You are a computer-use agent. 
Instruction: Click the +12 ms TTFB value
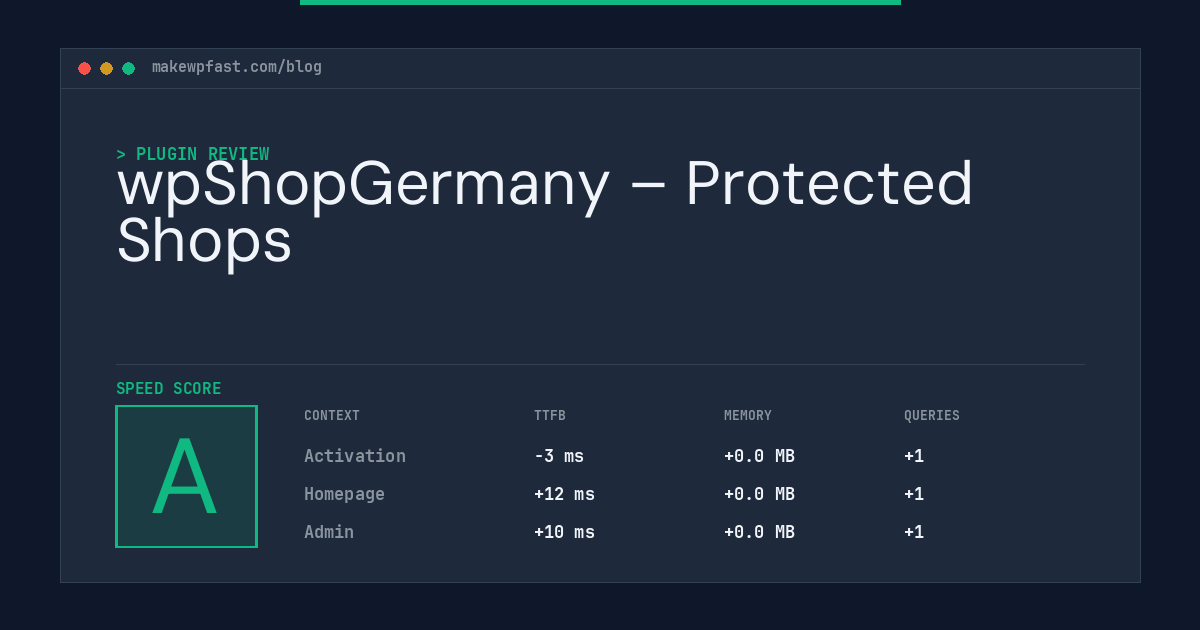pyautogui.click(x=564, y=494)
